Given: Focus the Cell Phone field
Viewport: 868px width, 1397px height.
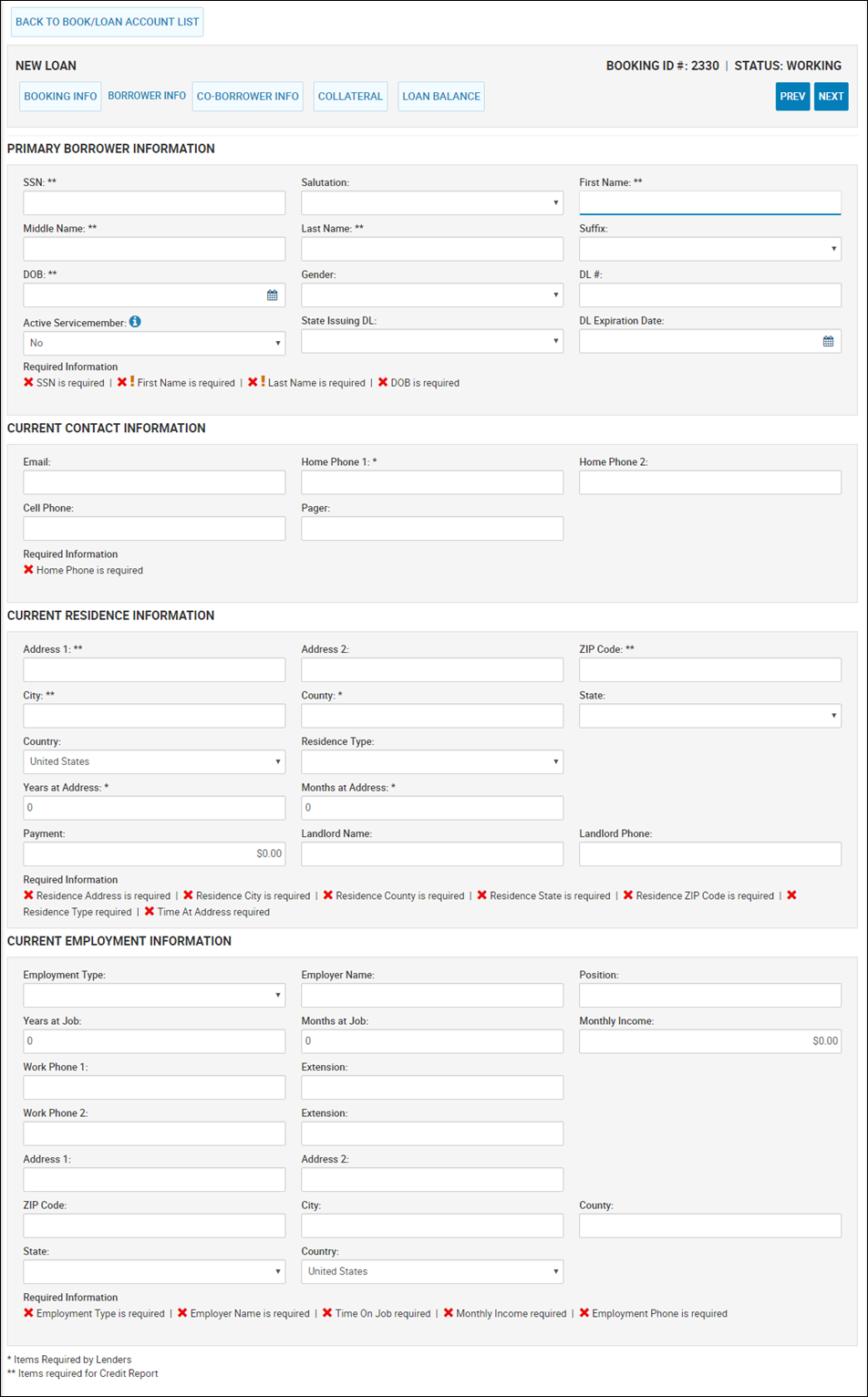Looking at the screenshot, I should [154, 529].
